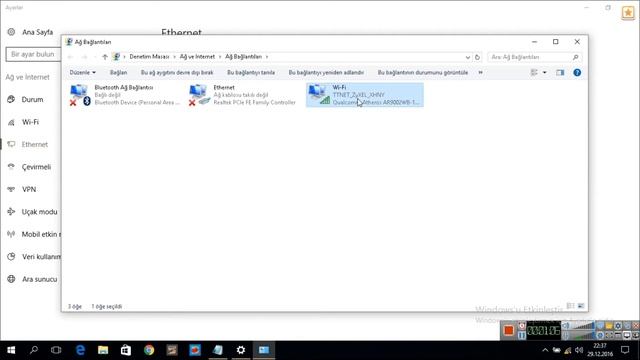Viewport: 640px width, 360px height.
Task: Click the Ağ ve Internet breadcrumb
Action: click(197, 57)
